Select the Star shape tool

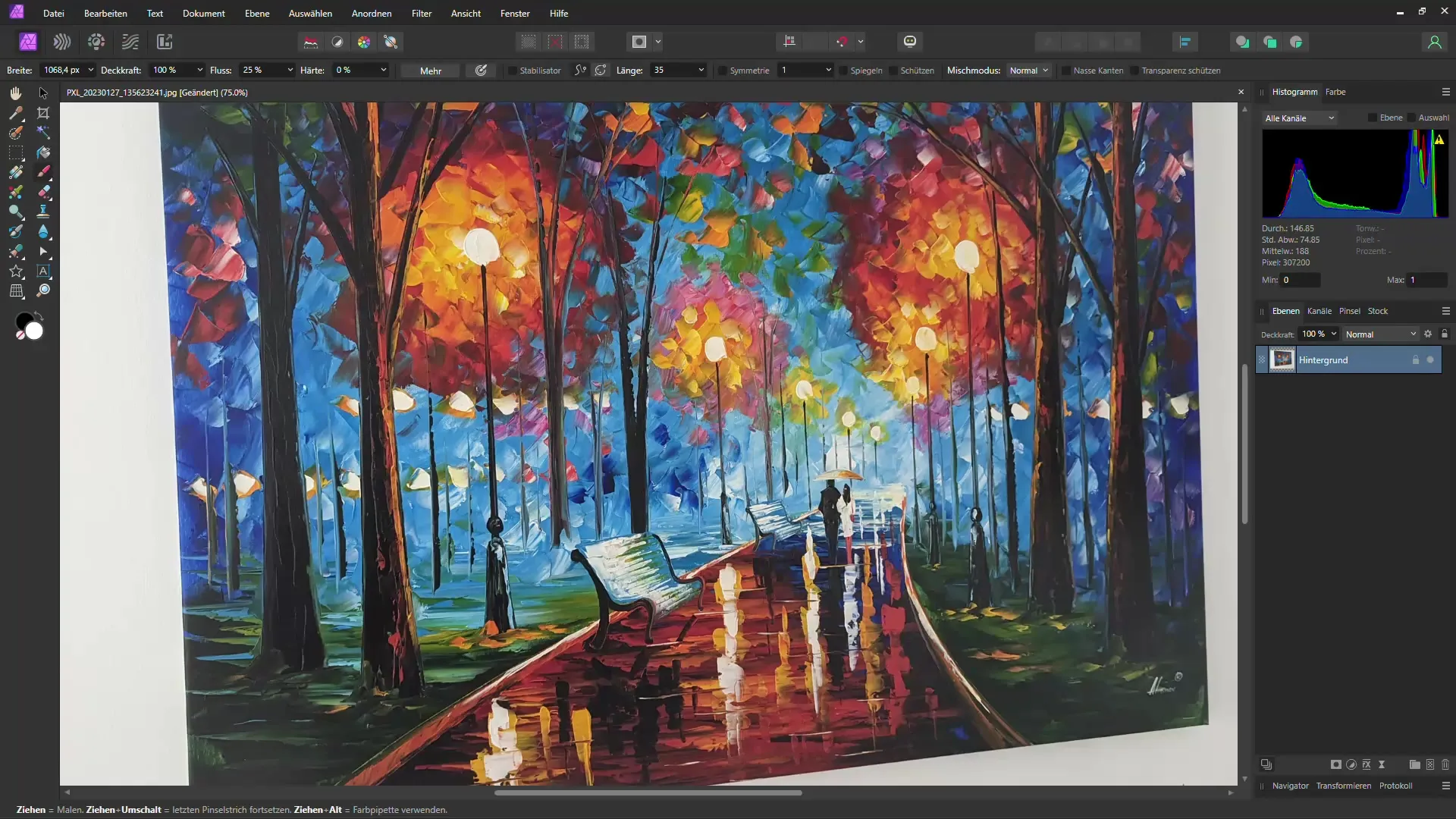16,271
